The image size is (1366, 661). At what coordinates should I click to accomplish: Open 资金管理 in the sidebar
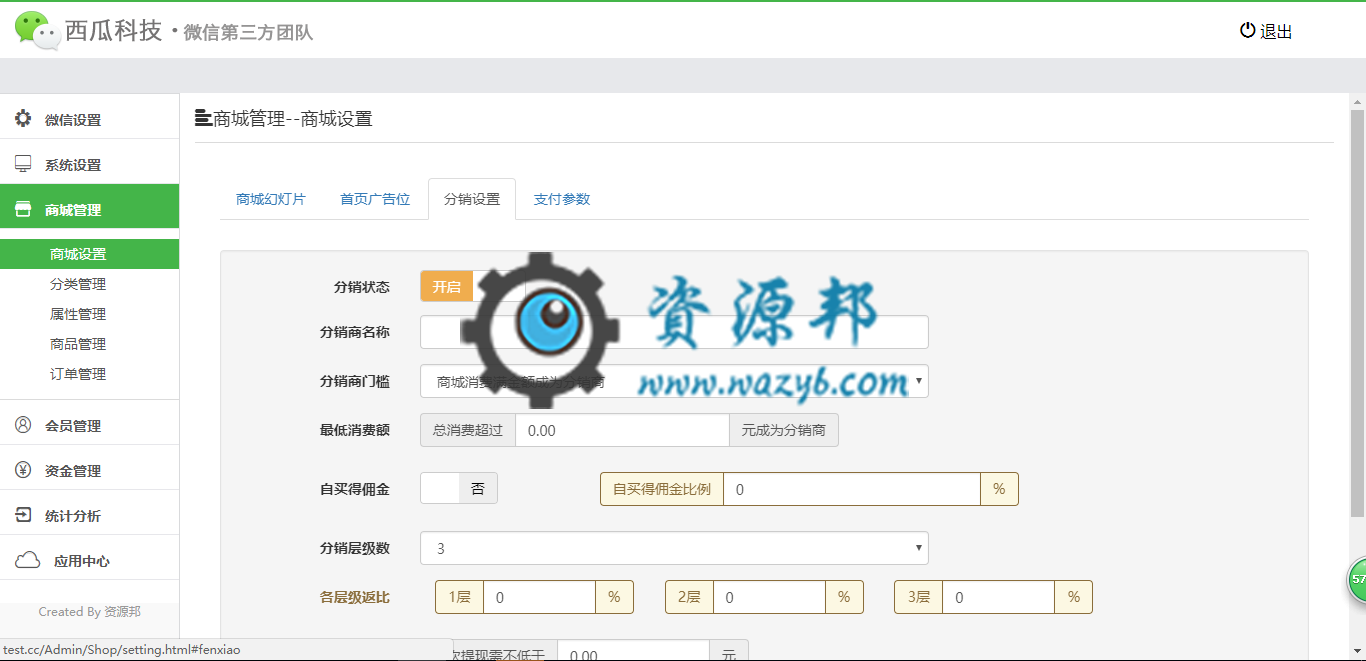[90, 470]
